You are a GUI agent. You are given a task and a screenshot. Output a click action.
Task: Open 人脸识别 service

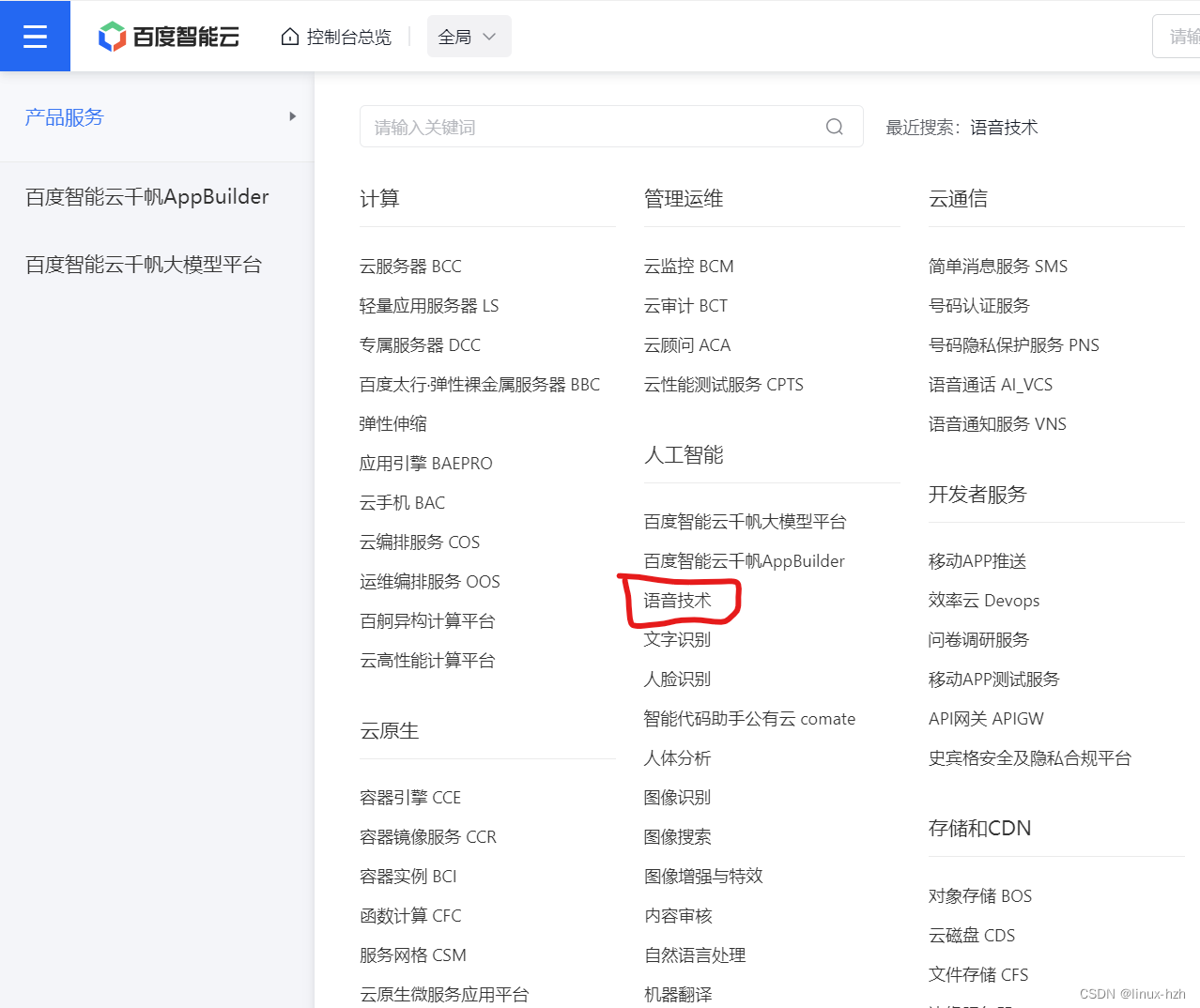click(678, 680)
